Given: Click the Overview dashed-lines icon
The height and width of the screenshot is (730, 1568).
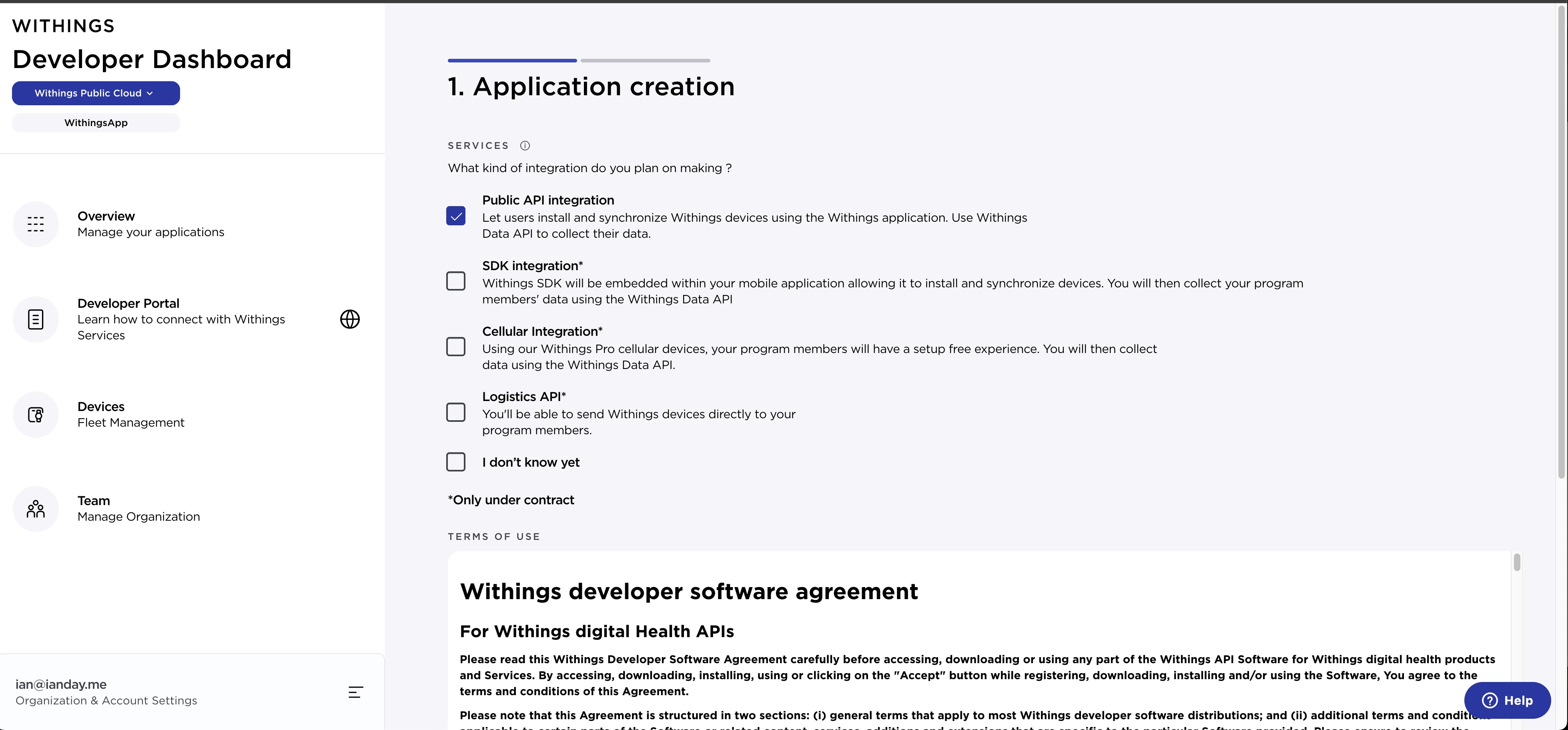Looking at the screenshot, I should 36,224.
